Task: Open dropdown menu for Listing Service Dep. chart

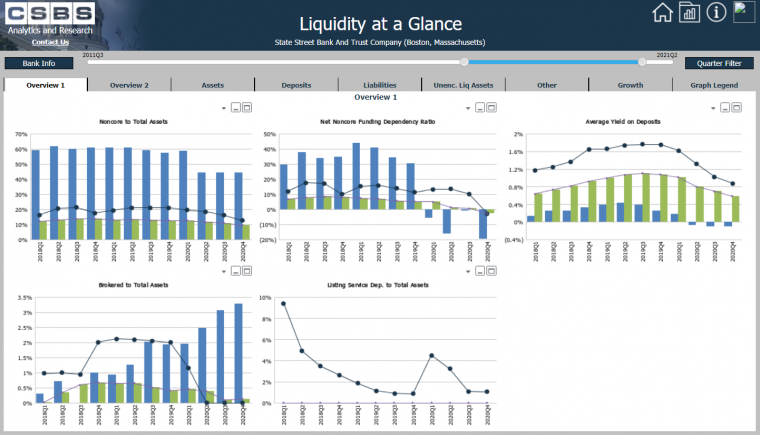Action: (x=468, y=272)
